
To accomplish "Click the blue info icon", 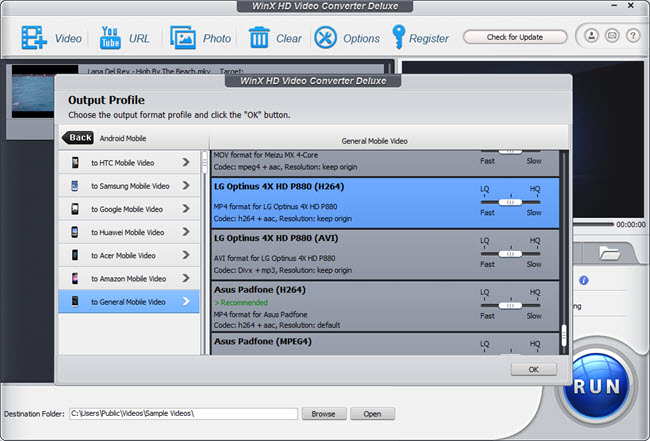I will click(x=584, y=281).
